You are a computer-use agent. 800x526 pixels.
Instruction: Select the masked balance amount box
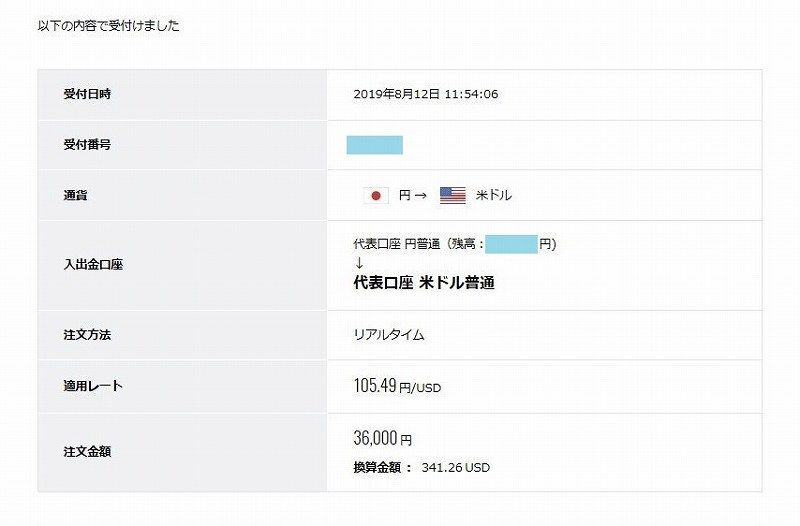tap(511, 244)
